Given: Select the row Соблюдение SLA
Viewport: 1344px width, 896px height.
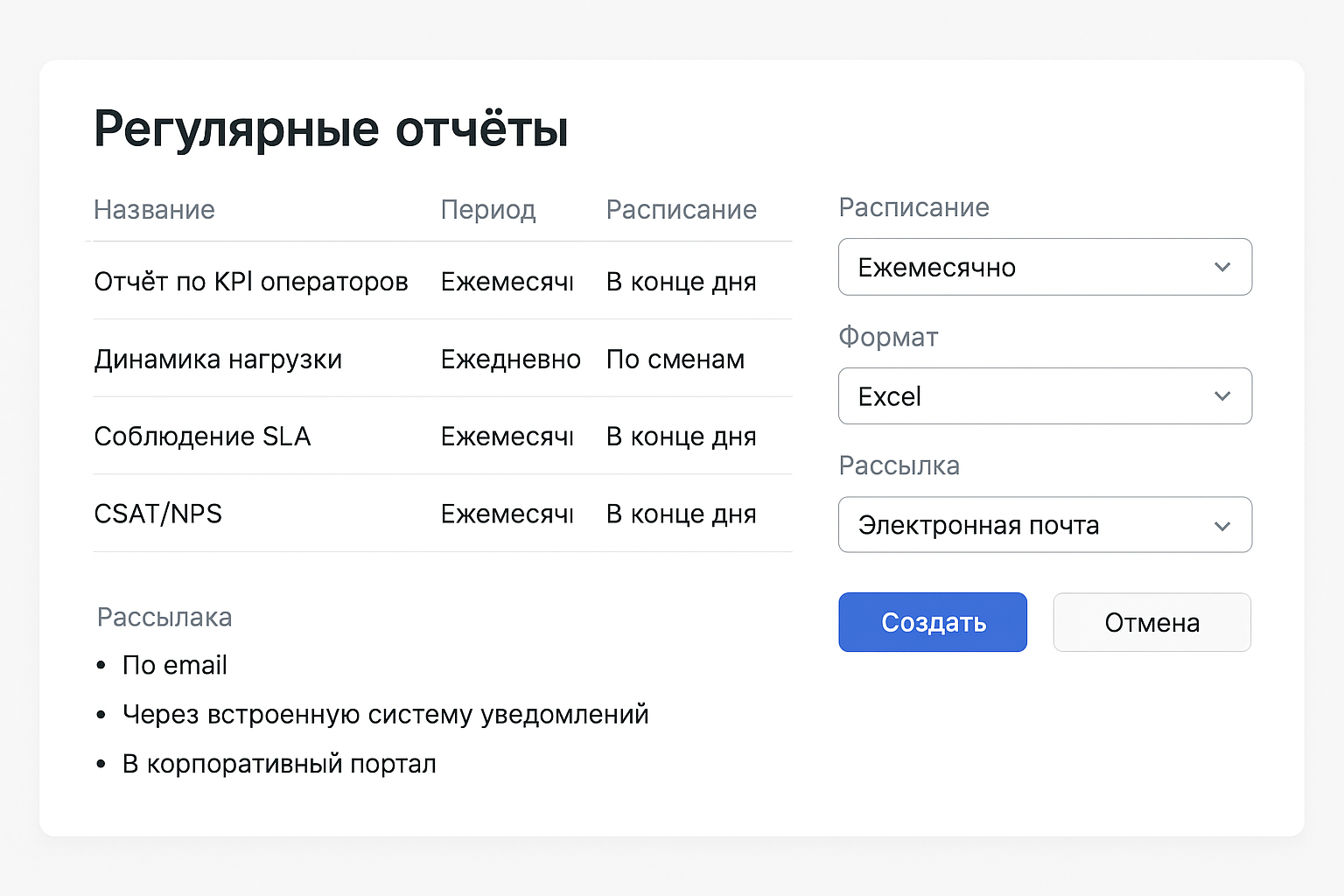Looking at the screenshot, I should pyautogui.click(x=443, y=436).
